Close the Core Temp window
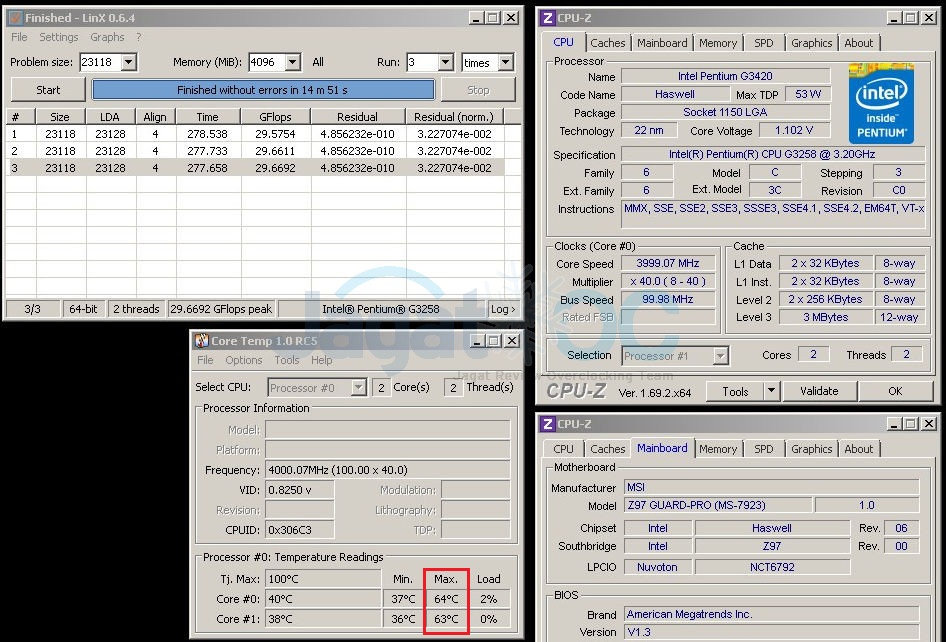This screenshot has height=642, width=946. click(x=511, y=341)
